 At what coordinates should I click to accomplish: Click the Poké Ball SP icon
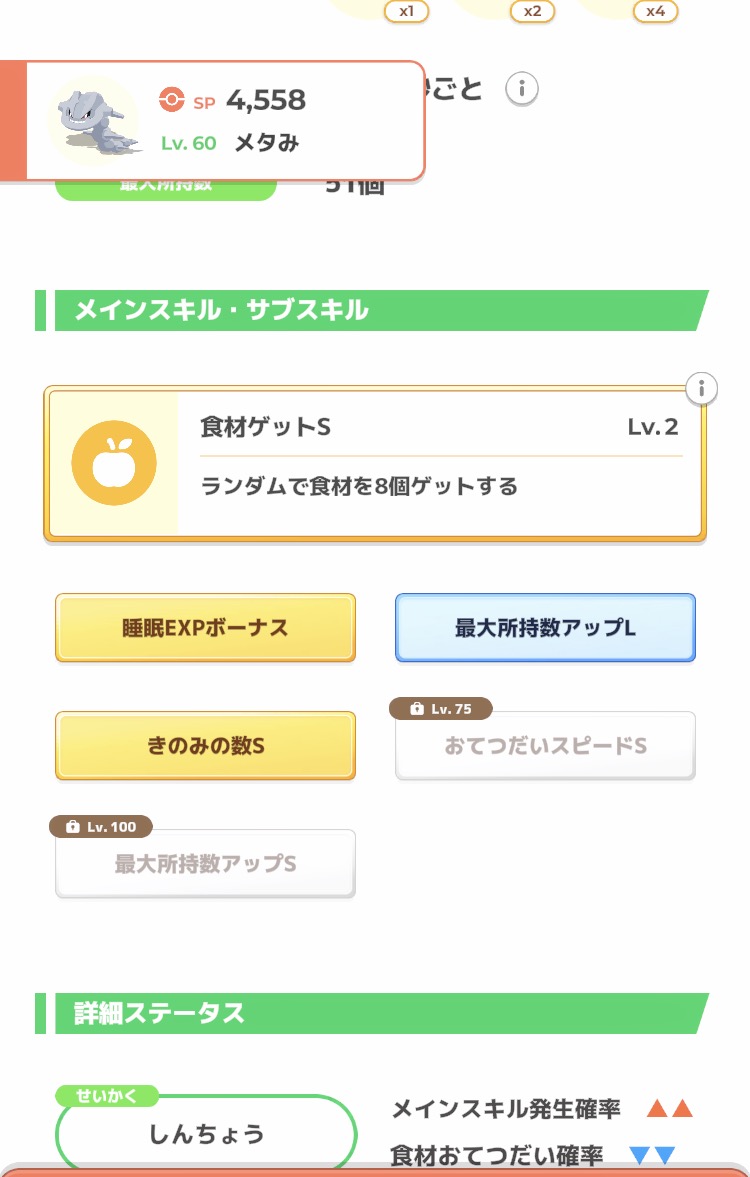coord(172,100)
